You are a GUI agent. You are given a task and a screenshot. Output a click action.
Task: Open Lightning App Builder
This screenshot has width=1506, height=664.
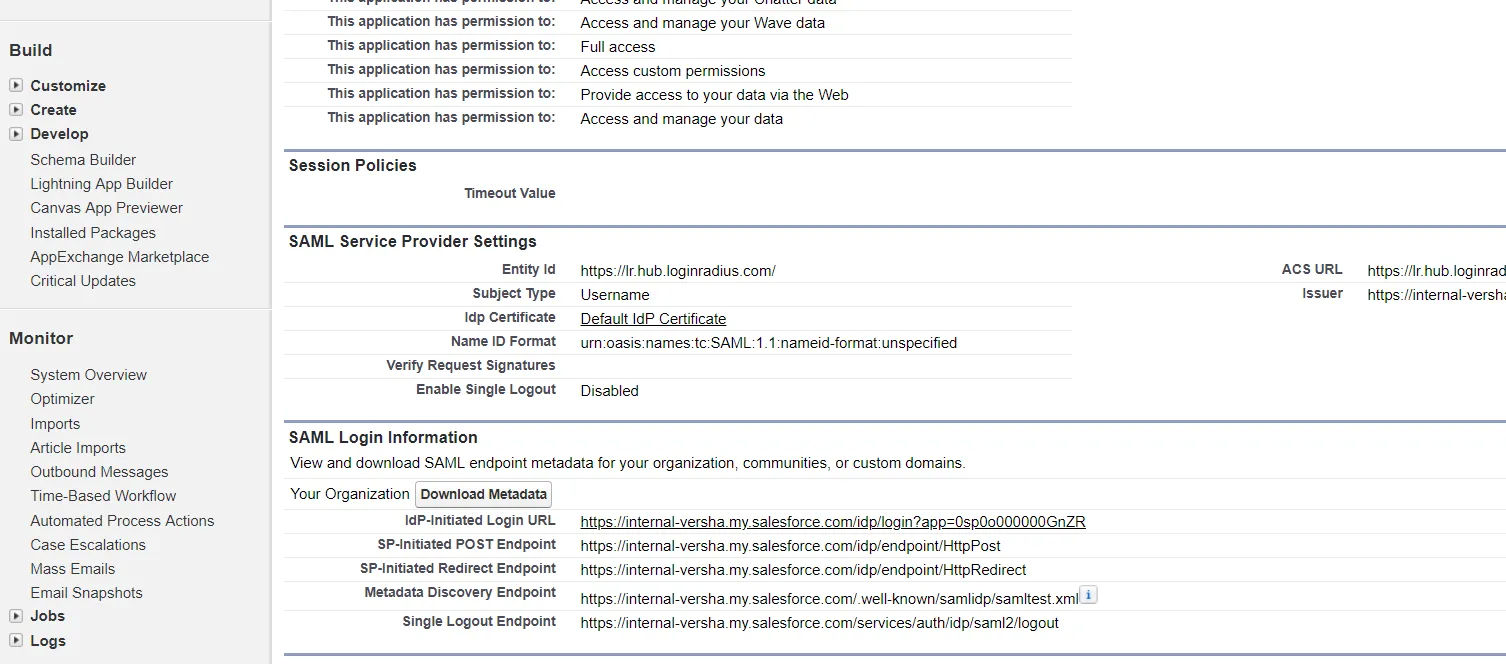[101, 183]
